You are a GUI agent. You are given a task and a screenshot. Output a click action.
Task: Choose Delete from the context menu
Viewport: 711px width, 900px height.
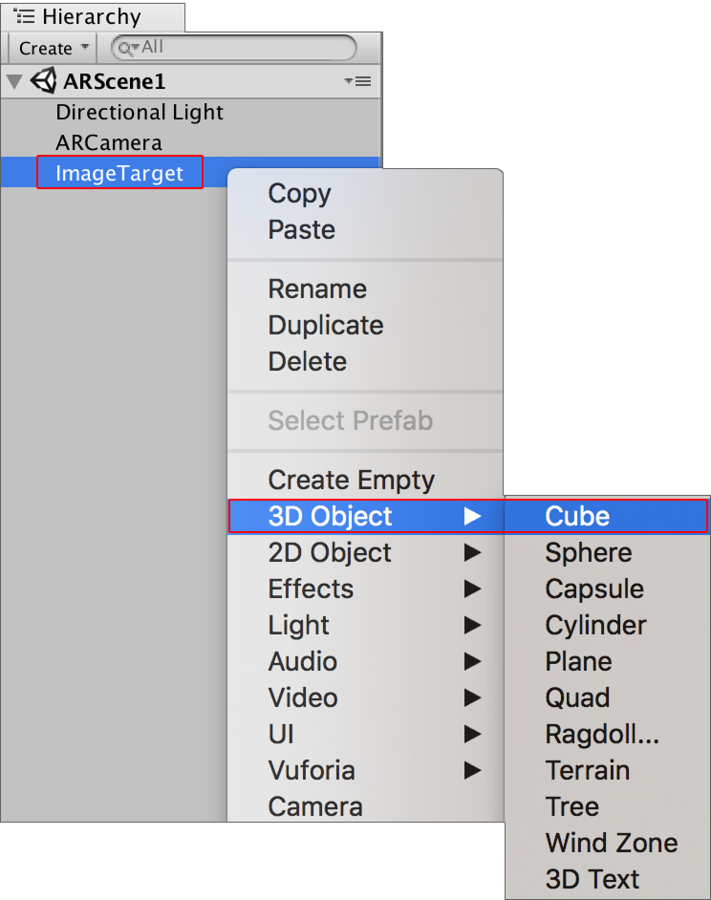point(366,362)
